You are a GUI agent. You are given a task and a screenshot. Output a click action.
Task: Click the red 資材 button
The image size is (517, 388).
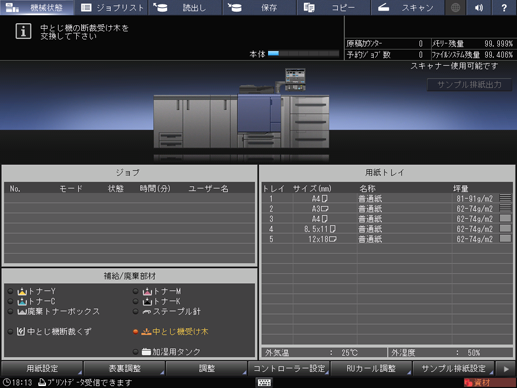[489, 382]
